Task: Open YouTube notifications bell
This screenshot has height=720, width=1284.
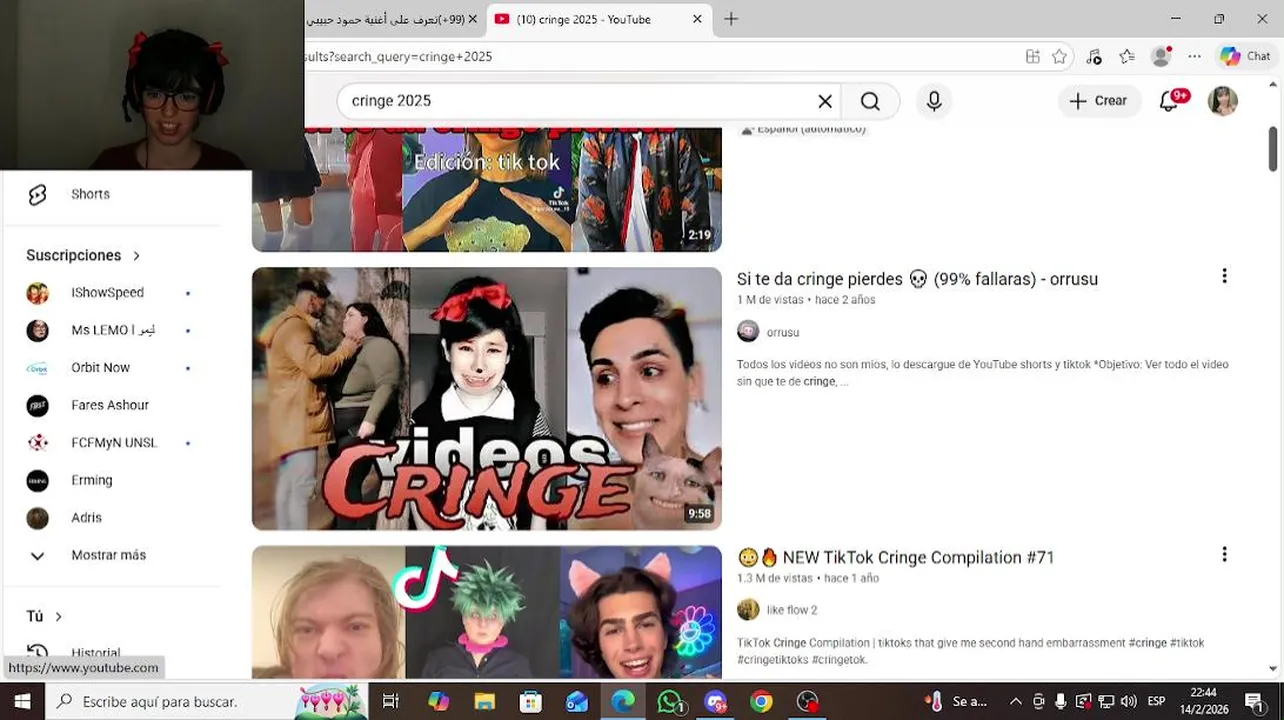Action: pos(1170,100)
